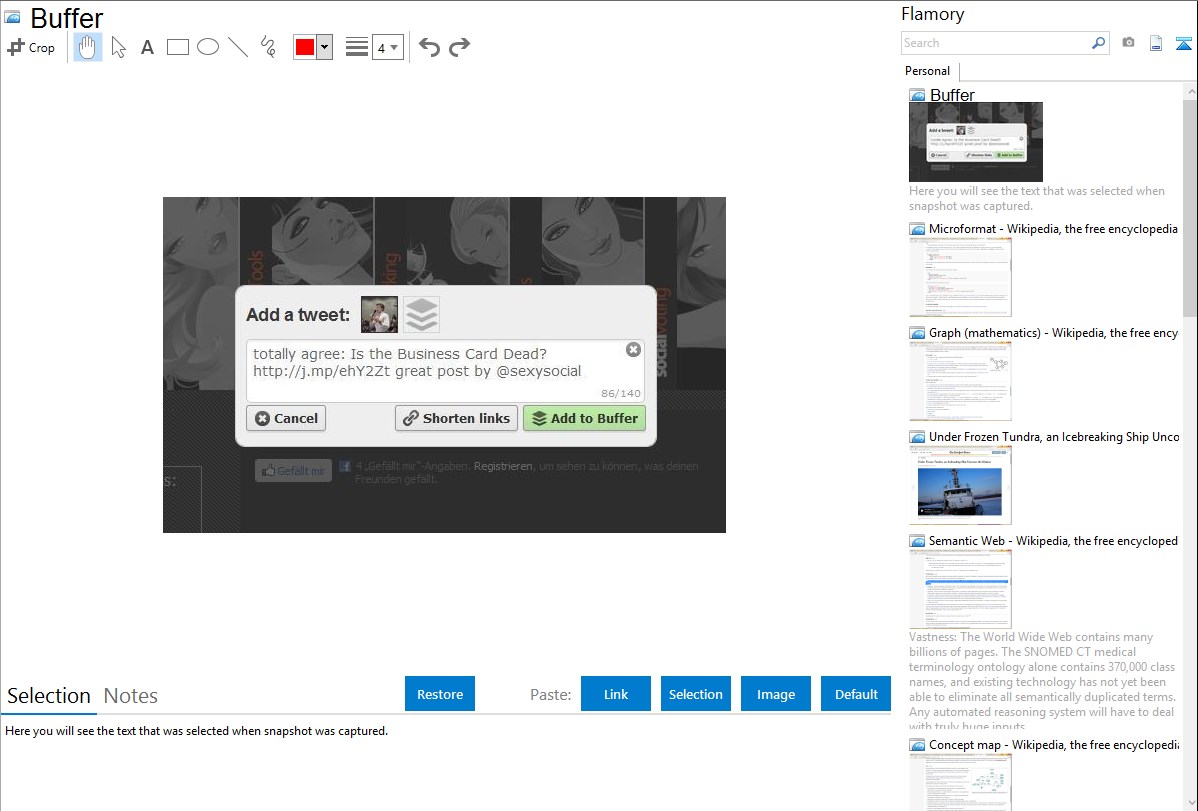The height and width of the screenshot is (811, 1198).
Task: Click the red color swatch
Action: point(305,47)
